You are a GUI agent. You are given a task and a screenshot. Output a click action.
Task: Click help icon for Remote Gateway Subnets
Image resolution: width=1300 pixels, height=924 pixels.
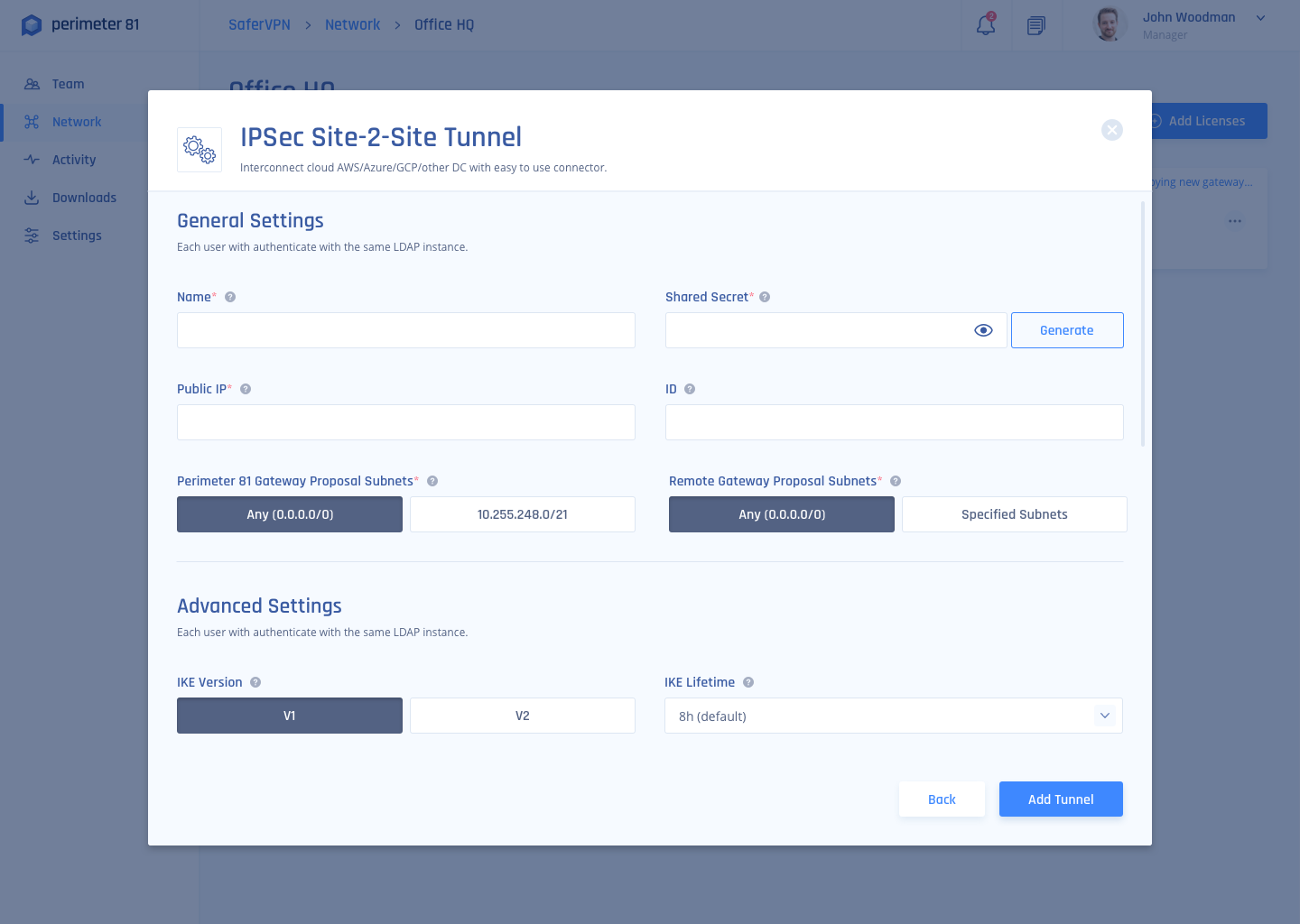click(x=896, y=481)
